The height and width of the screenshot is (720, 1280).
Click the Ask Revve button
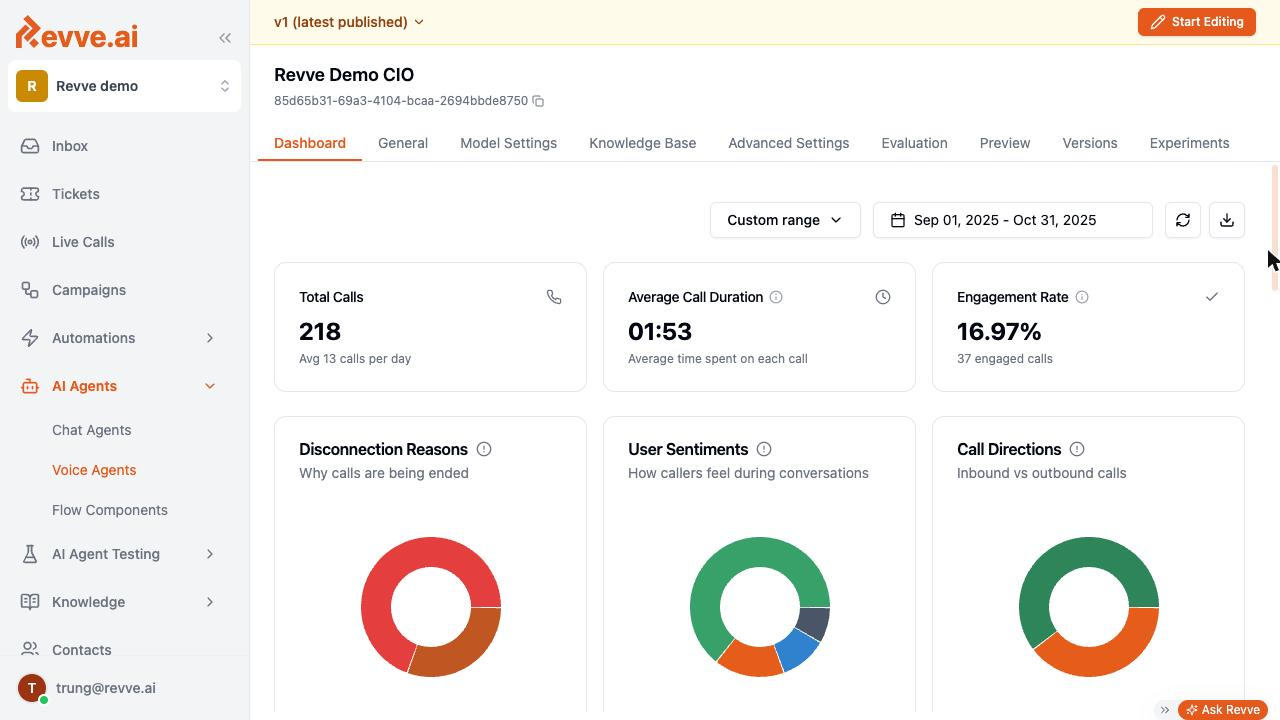click(x=1223, y=710)
